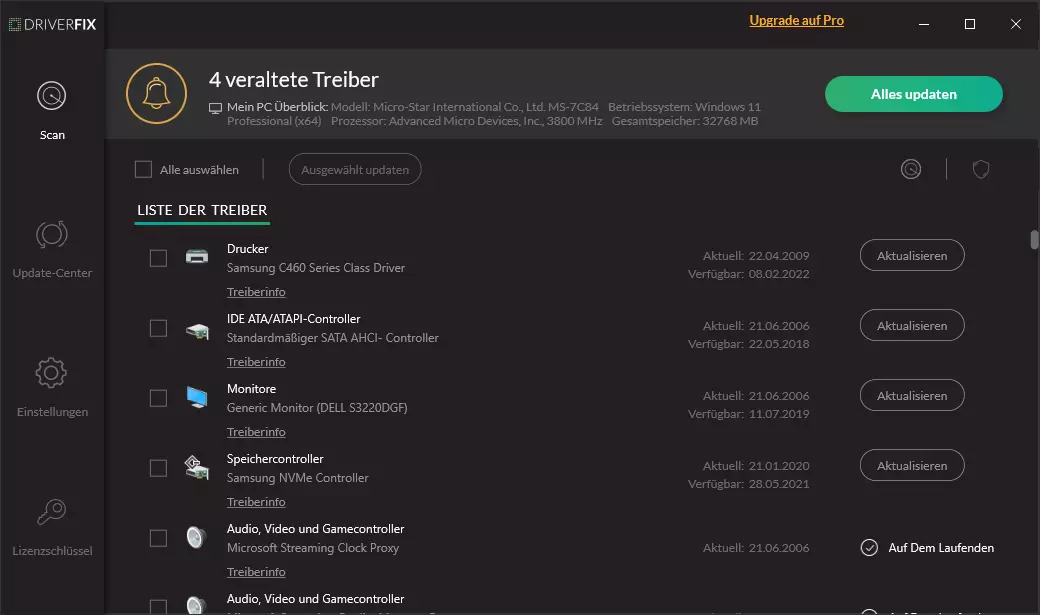Click the 'Betriebssystem: Windows 11' text
Screen dimensions: 1040x615
click(x=684, y=107)
